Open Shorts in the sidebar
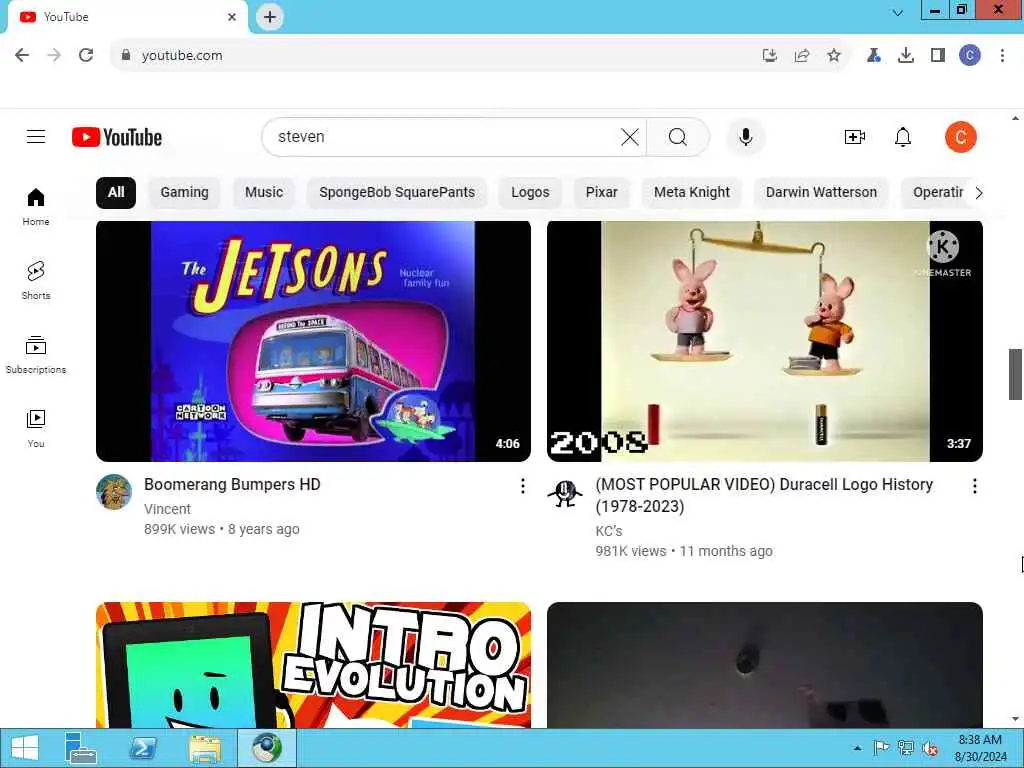Screen dimensions: 1024x768 (36, 281)
